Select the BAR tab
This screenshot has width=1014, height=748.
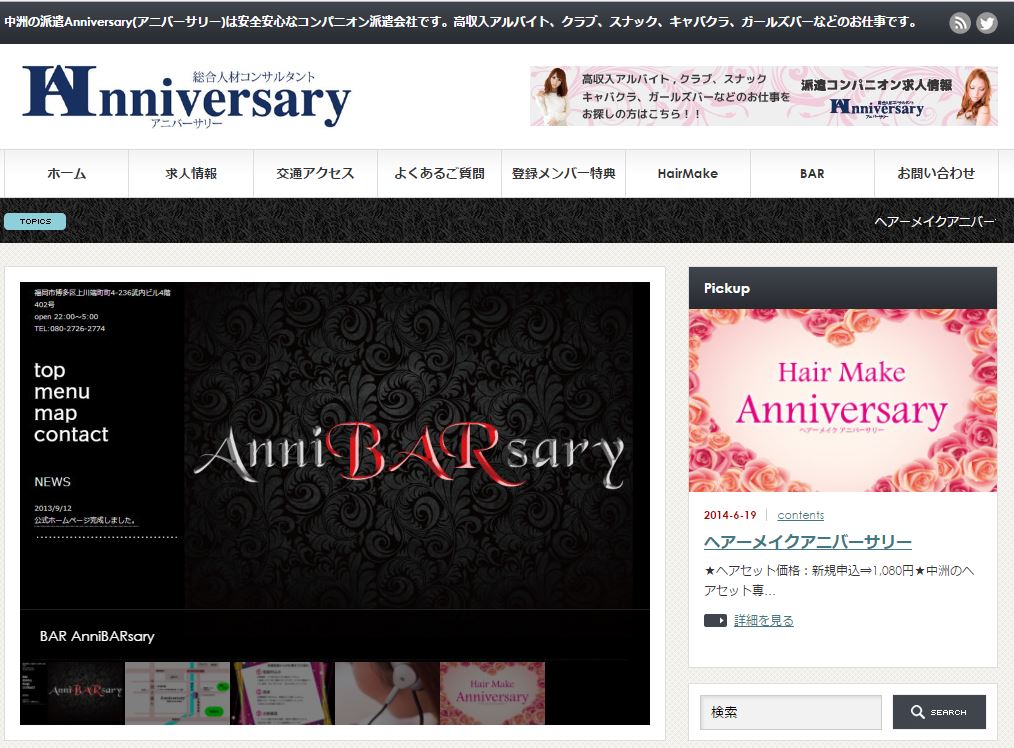[x=812, y=173]
